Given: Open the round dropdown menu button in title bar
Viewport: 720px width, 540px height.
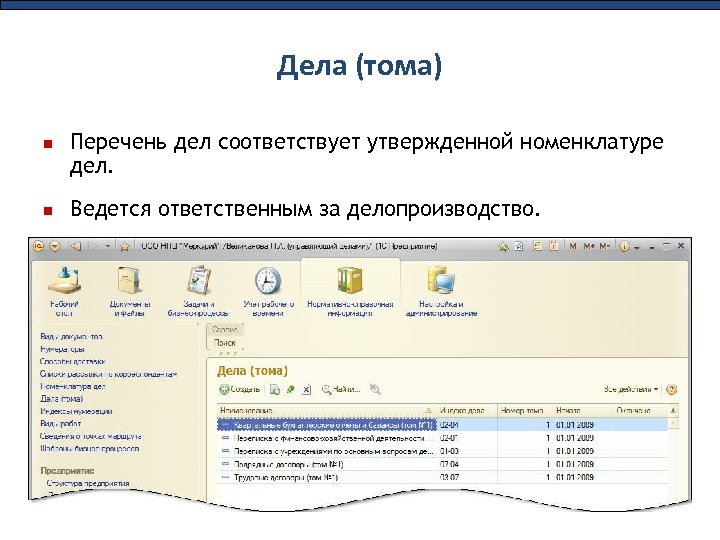Looking at the screenshot, I should pyautogui.click(x=55, y=247).
